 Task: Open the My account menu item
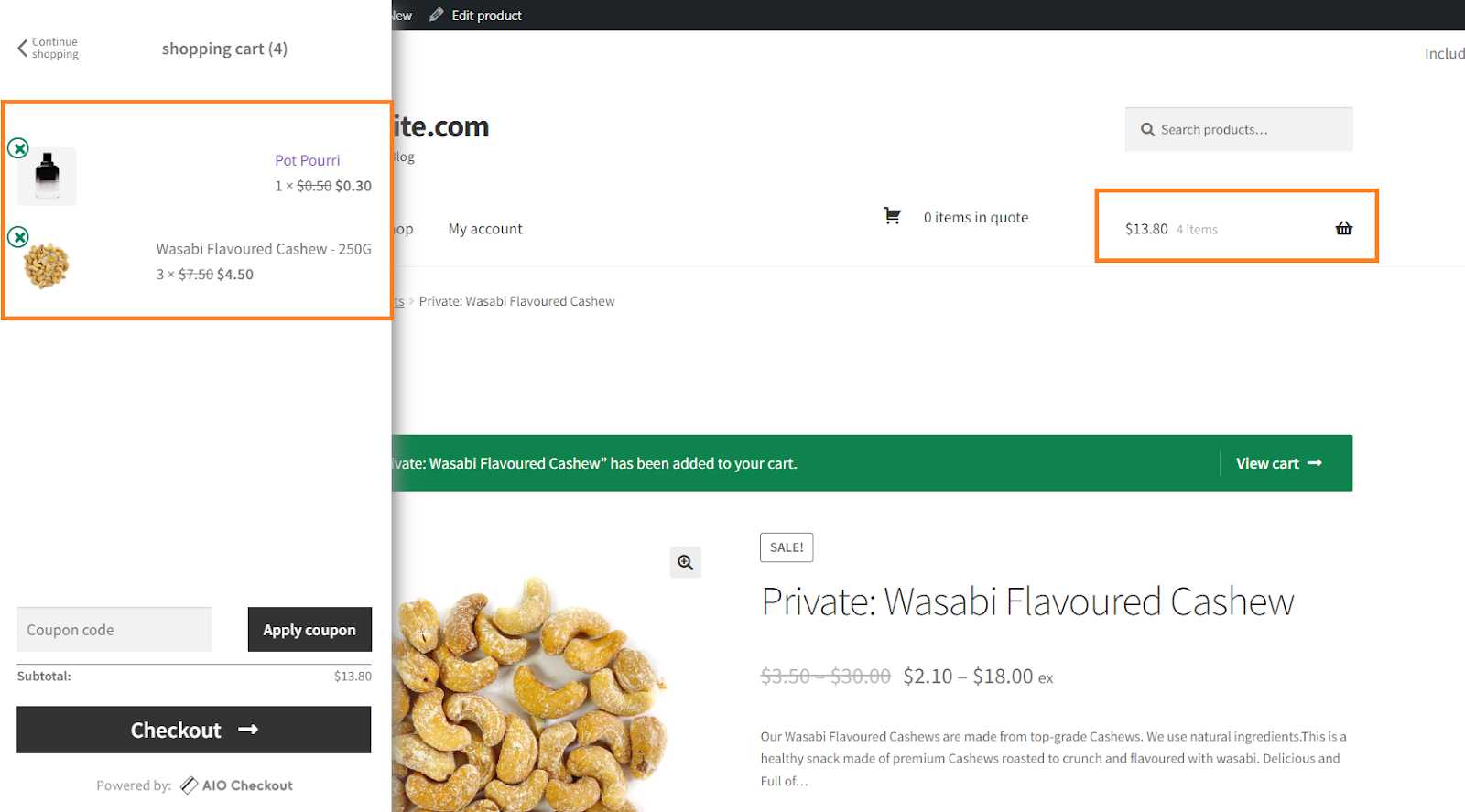pos(485,229)
